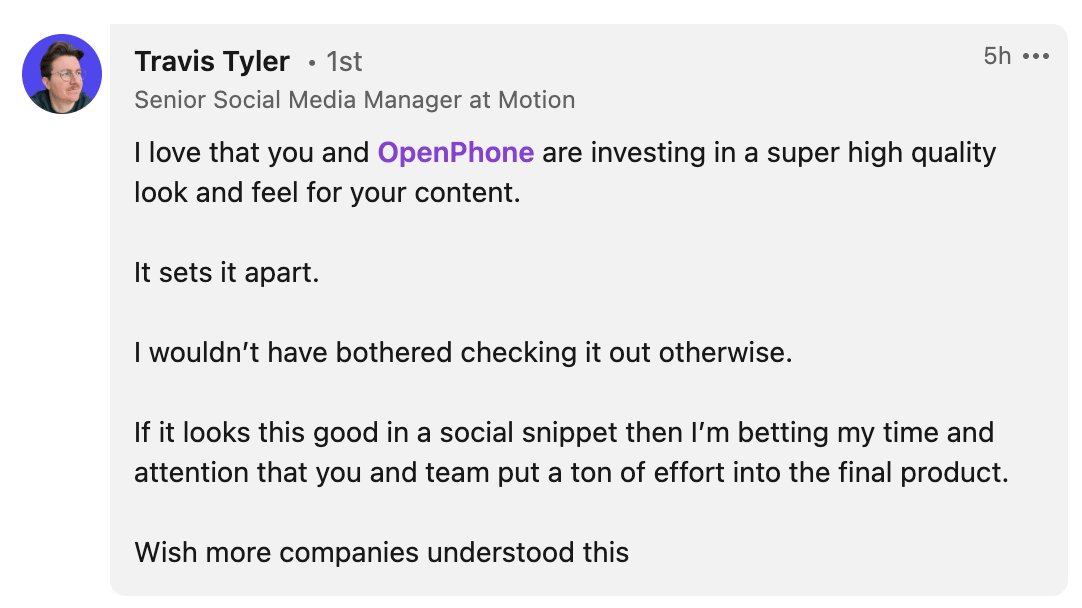Click the word Motion in the headline
The width and height of the screenshot is (1082, 608).
coord(537,100)
